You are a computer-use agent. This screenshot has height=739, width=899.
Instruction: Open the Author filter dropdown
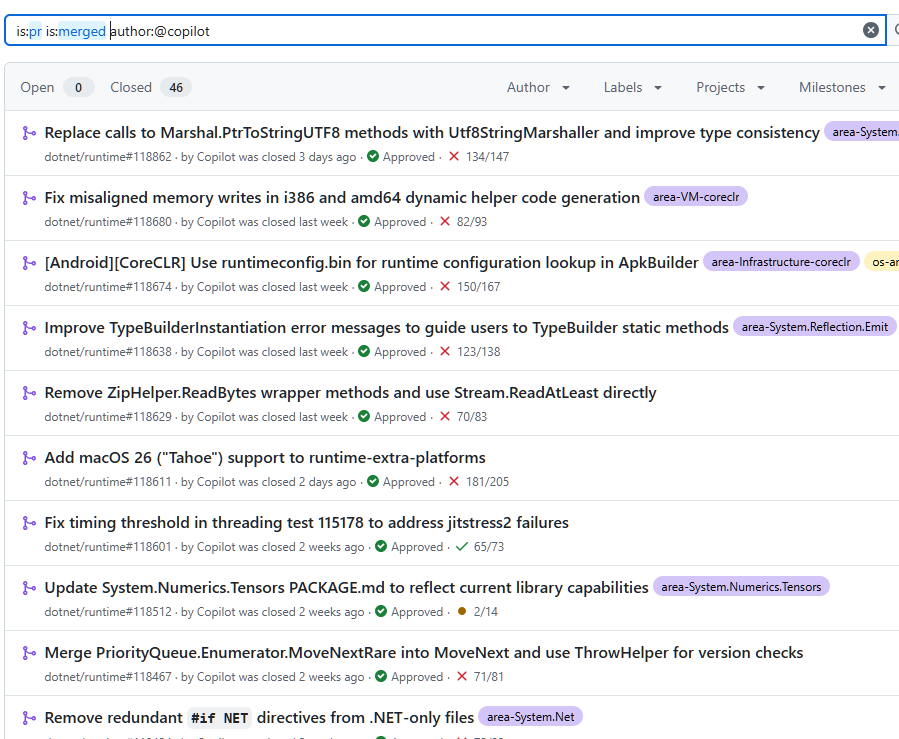[538, 88]
